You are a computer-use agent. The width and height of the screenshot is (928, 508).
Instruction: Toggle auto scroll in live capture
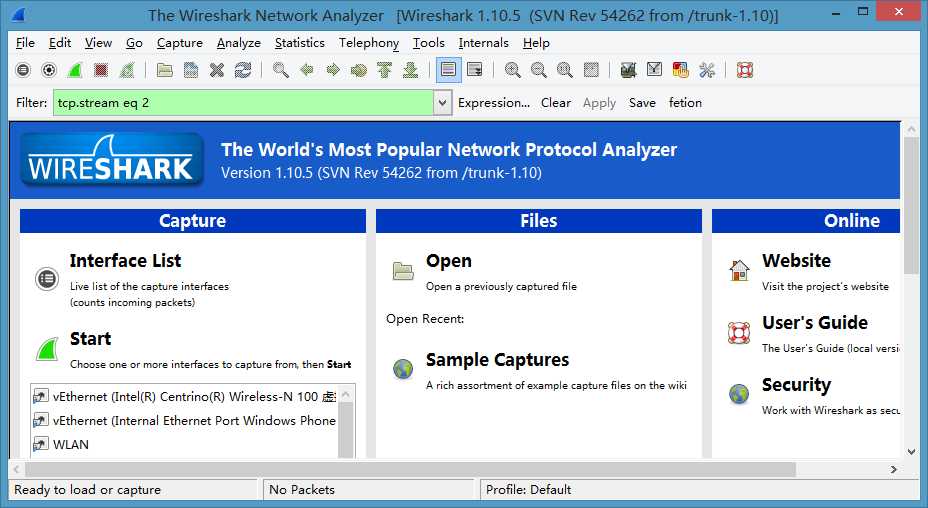tap(475, 70)
